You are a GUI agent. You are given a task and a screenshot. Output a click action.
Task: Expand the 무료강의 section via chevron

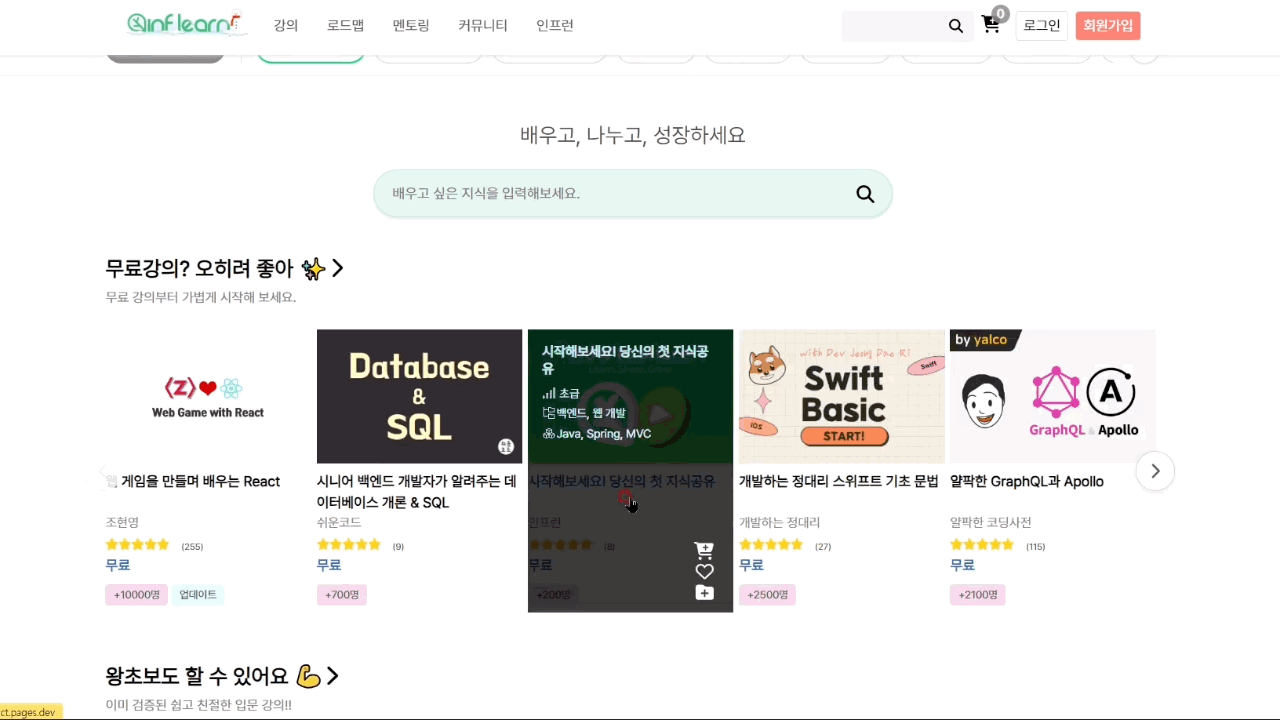[x=338, y=268]
